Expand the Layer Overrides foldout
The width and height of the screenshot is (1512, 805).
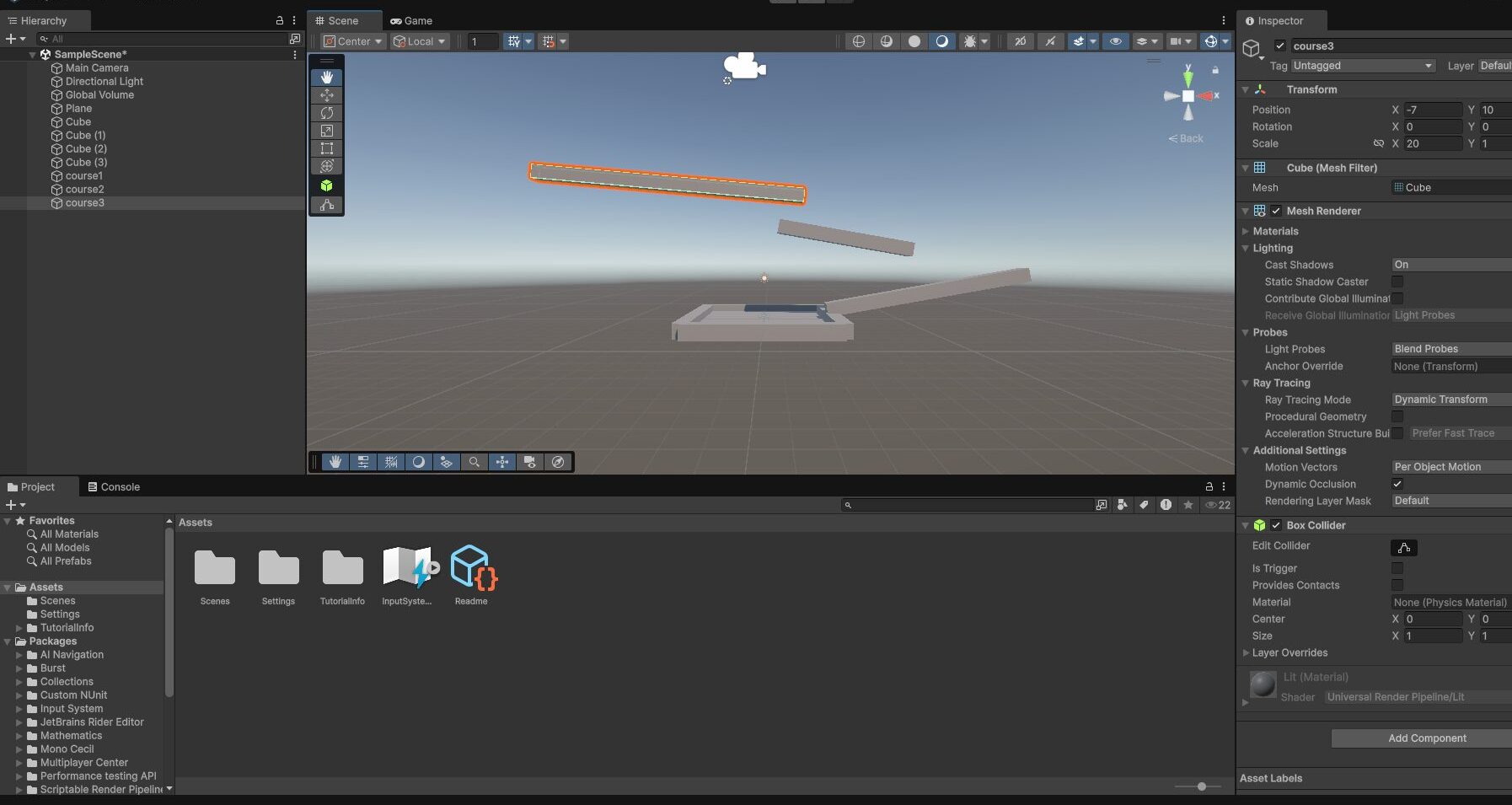pyautogui.click(x=1246, y=652)
